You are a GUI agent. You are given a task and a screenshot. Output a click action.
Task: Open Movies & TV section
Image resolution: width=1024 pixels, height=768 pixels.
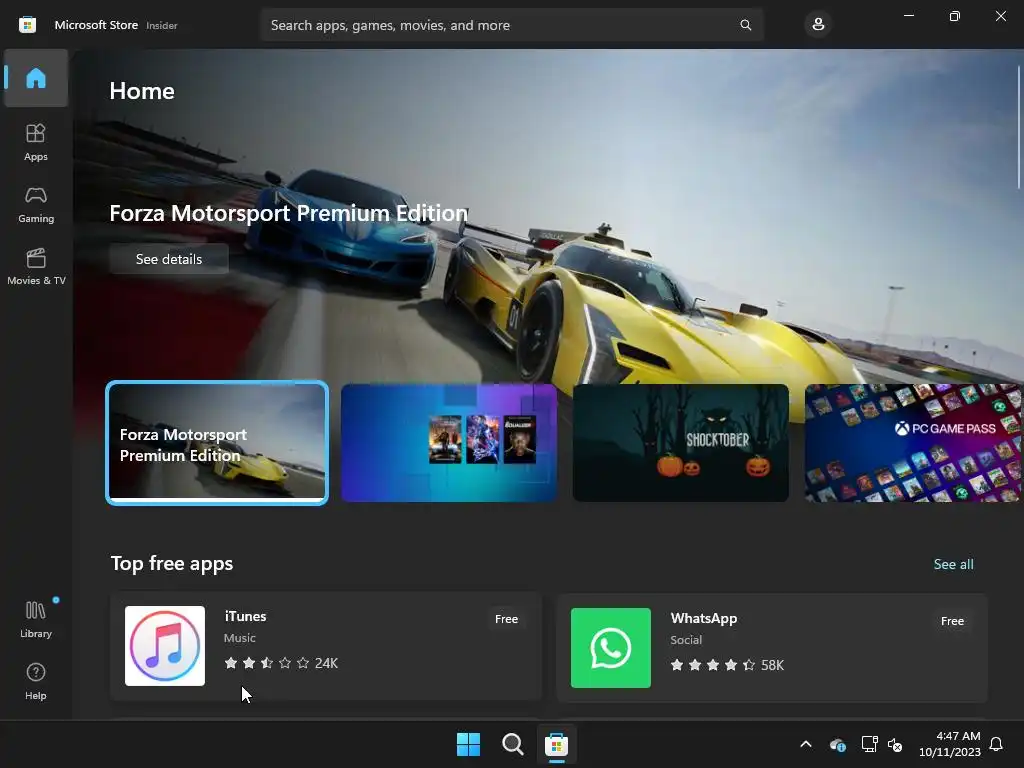point(36,266)
